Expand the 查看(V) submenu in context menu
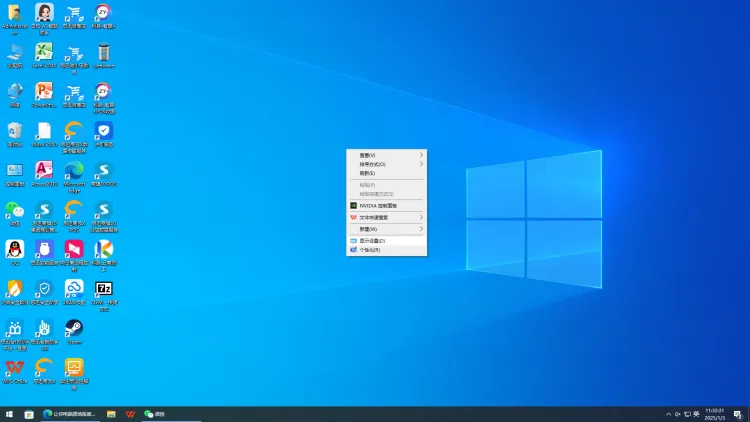The image size is (750, 422). (x=386, y=155)
